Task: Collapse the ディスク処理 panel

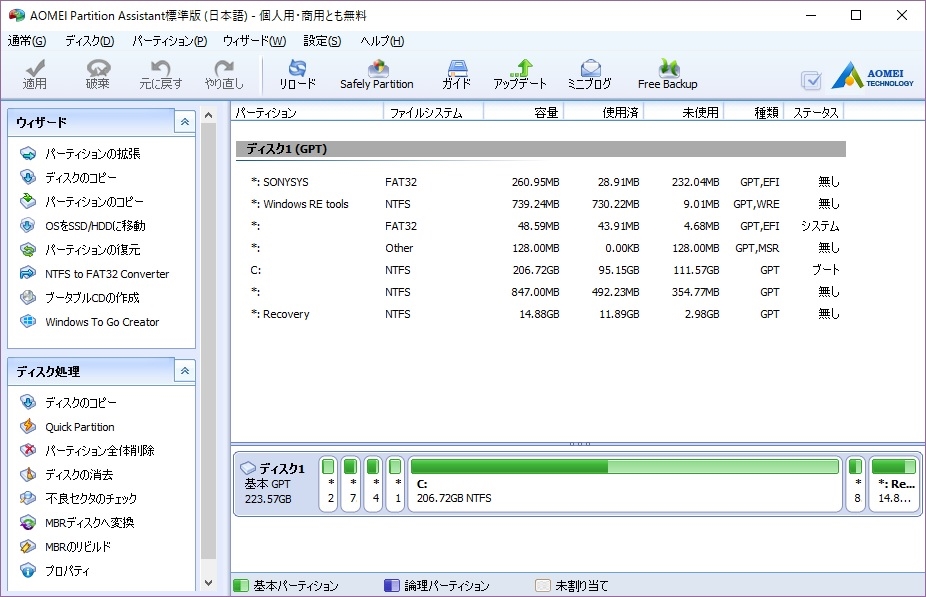Action: pyautogui.click(x=185, y=371)
